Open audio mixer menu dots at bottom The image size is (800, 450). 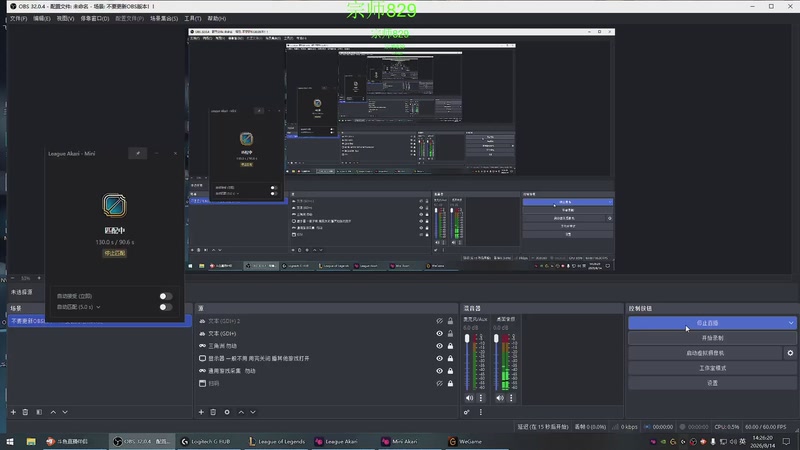(x=481, y=412)
